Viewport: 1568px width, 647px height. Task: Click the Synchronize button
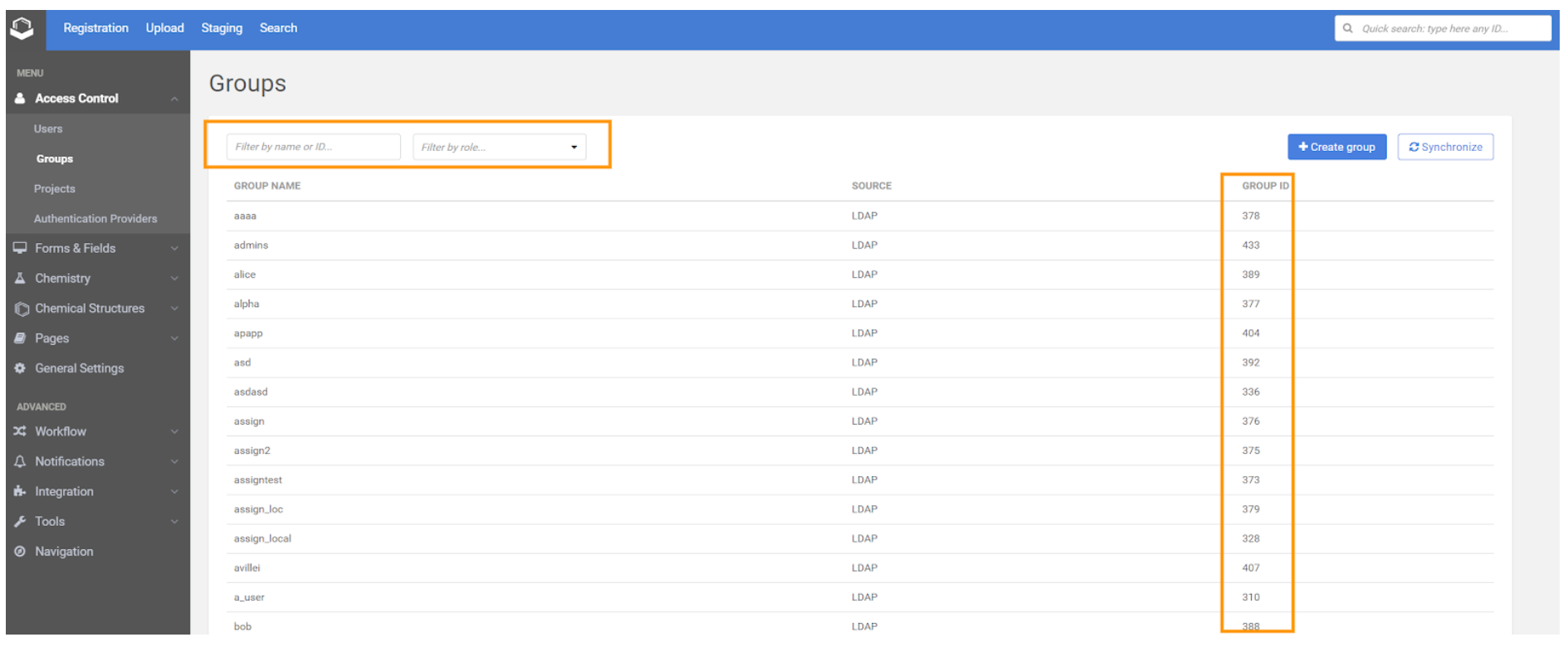point(1445,147)
